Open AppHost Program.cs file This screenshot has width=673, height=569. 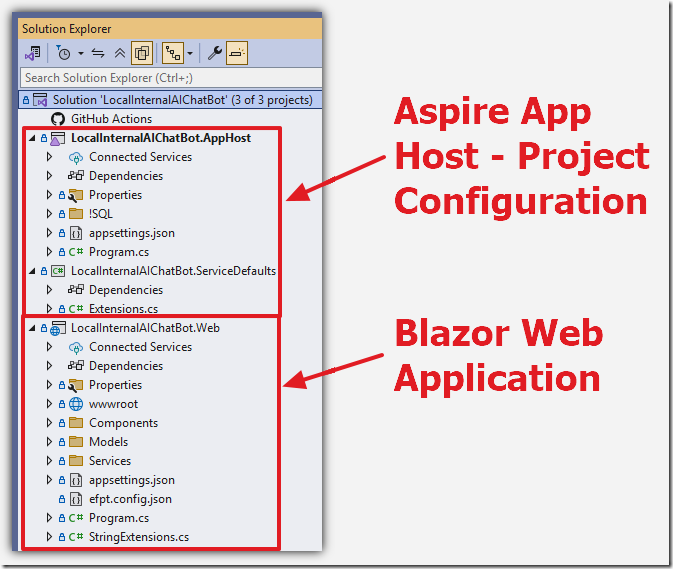pos(119,252)
